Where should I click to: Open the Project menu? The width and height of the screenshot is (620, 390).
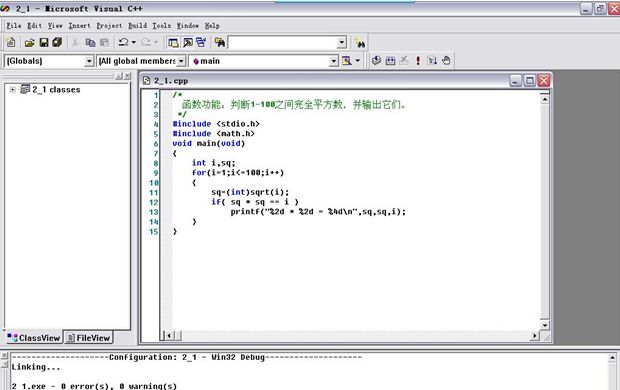(x=109, y=26)
